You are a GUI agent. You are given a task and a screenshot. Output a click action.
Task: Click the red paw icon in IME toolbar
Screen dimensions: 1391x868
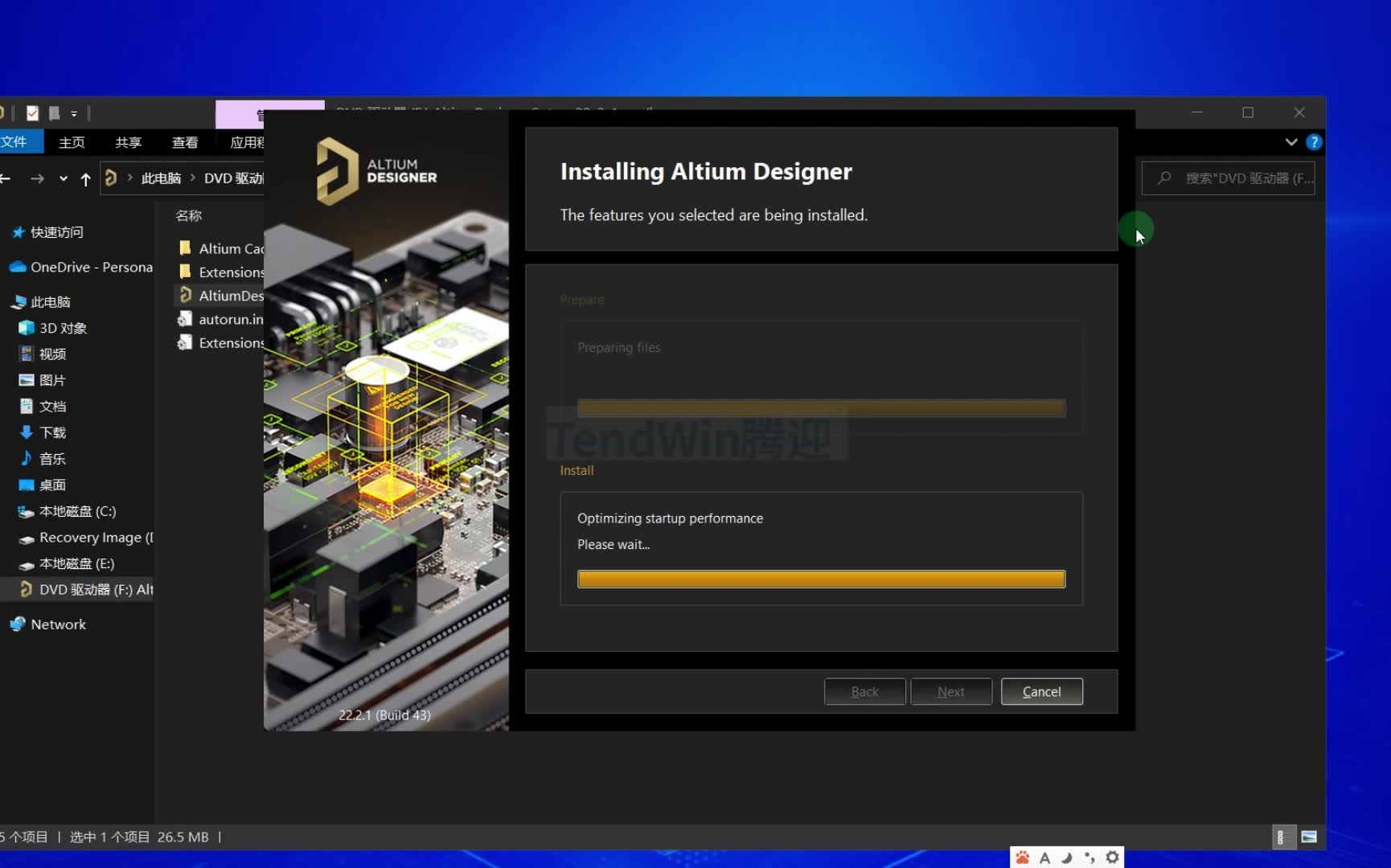click(1023, 858)
